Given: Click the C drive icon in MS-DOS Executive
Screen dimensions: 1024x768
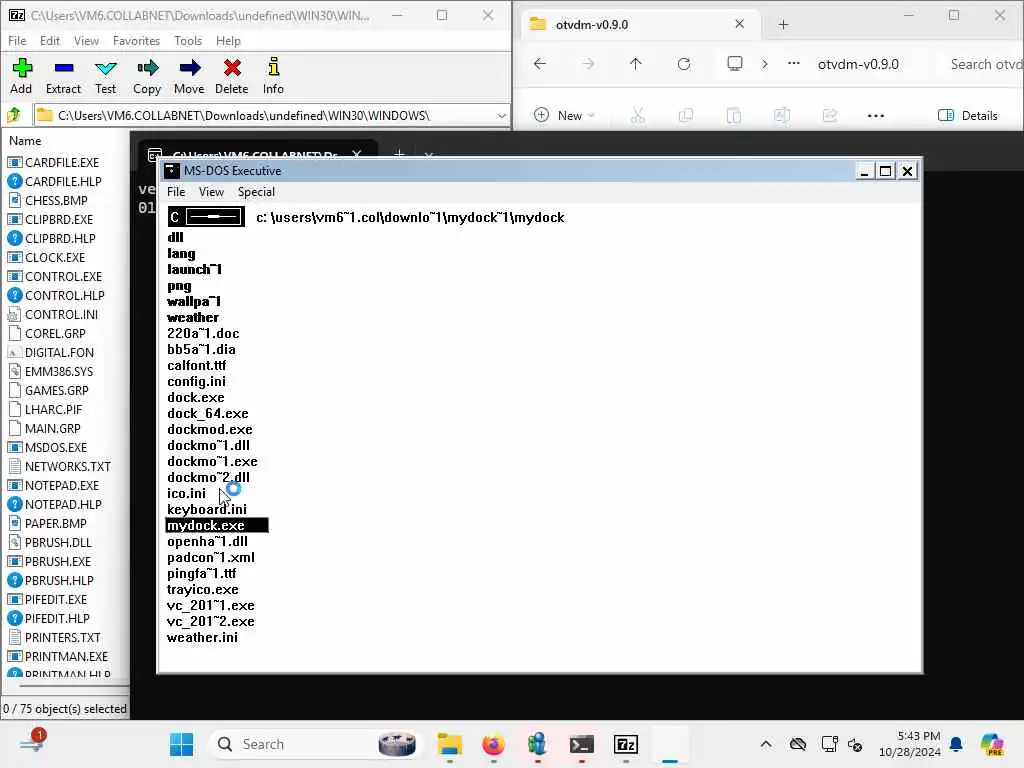Looking at the screenshot, I should coord(206,217).
